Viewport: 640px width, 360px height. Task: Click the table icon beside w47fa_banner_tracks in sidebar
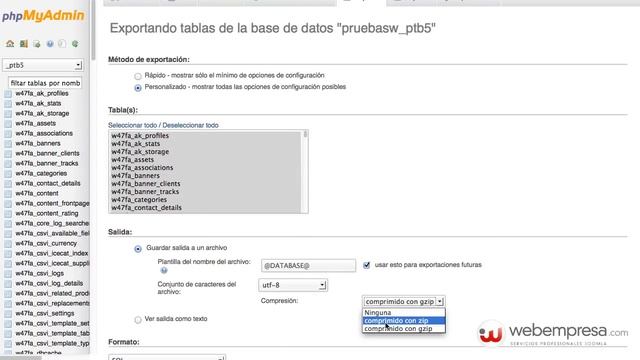point(8,164)
